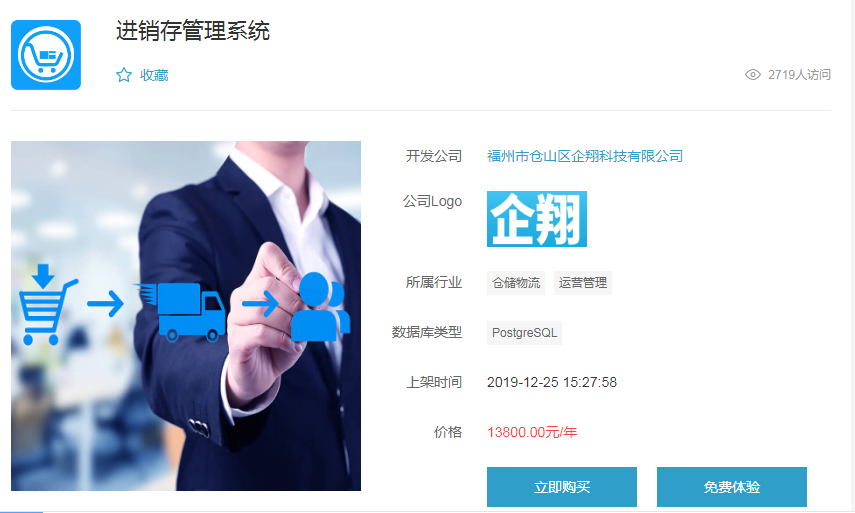
Task: Click the 进销存管理系统 title
Action: click(192, 31)
